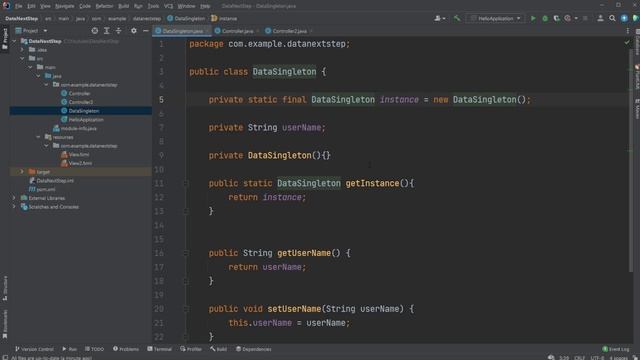Open the Run tool window at the bottom
This screenshot has height=360, width=640.
69,349
